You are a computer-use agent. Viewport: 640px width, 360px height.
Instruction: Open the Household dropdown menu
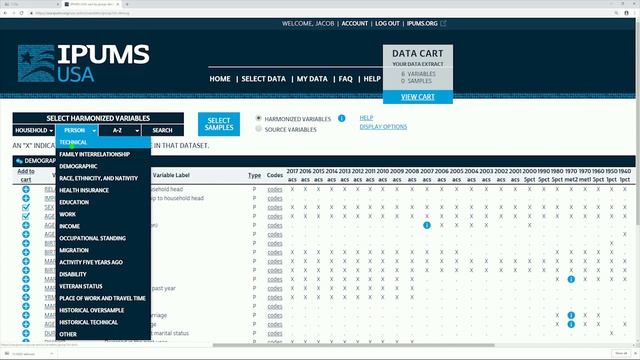(x=34, y=130)
